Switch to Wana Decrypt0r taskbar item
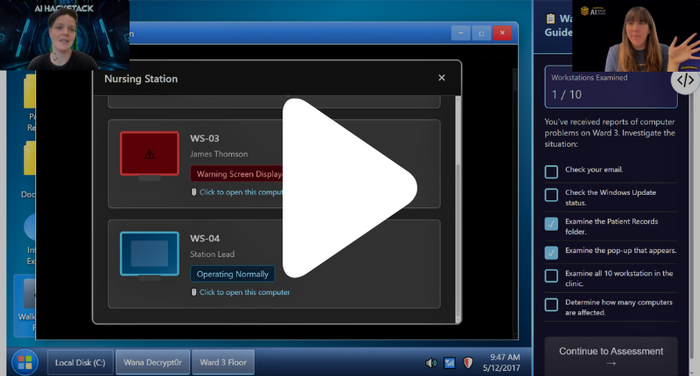 (x=153, y=363)
